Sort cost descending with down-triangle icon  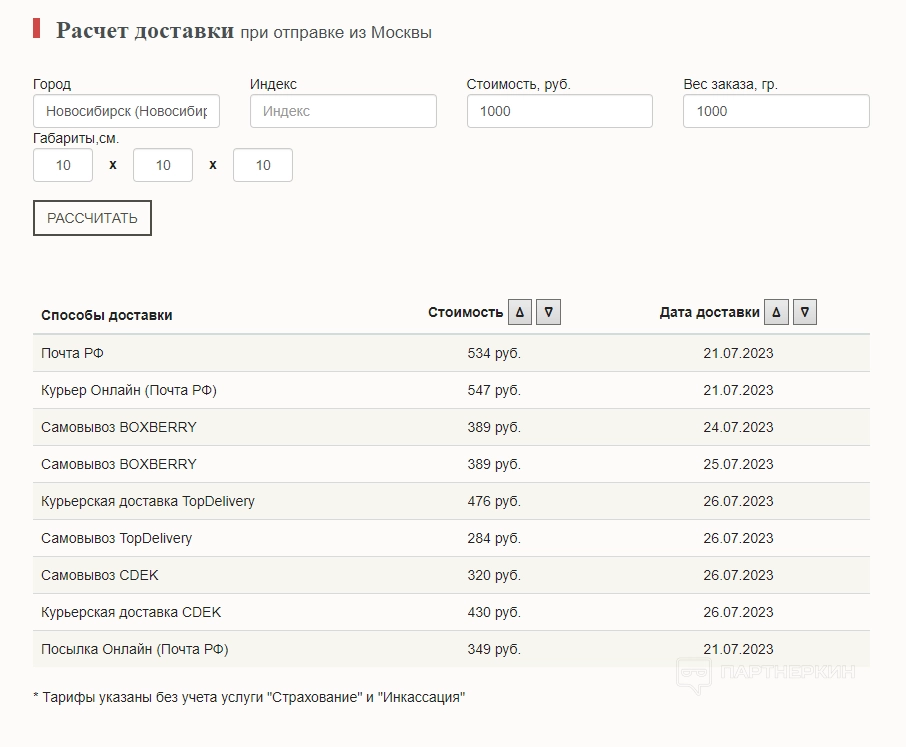coord(548,312)
